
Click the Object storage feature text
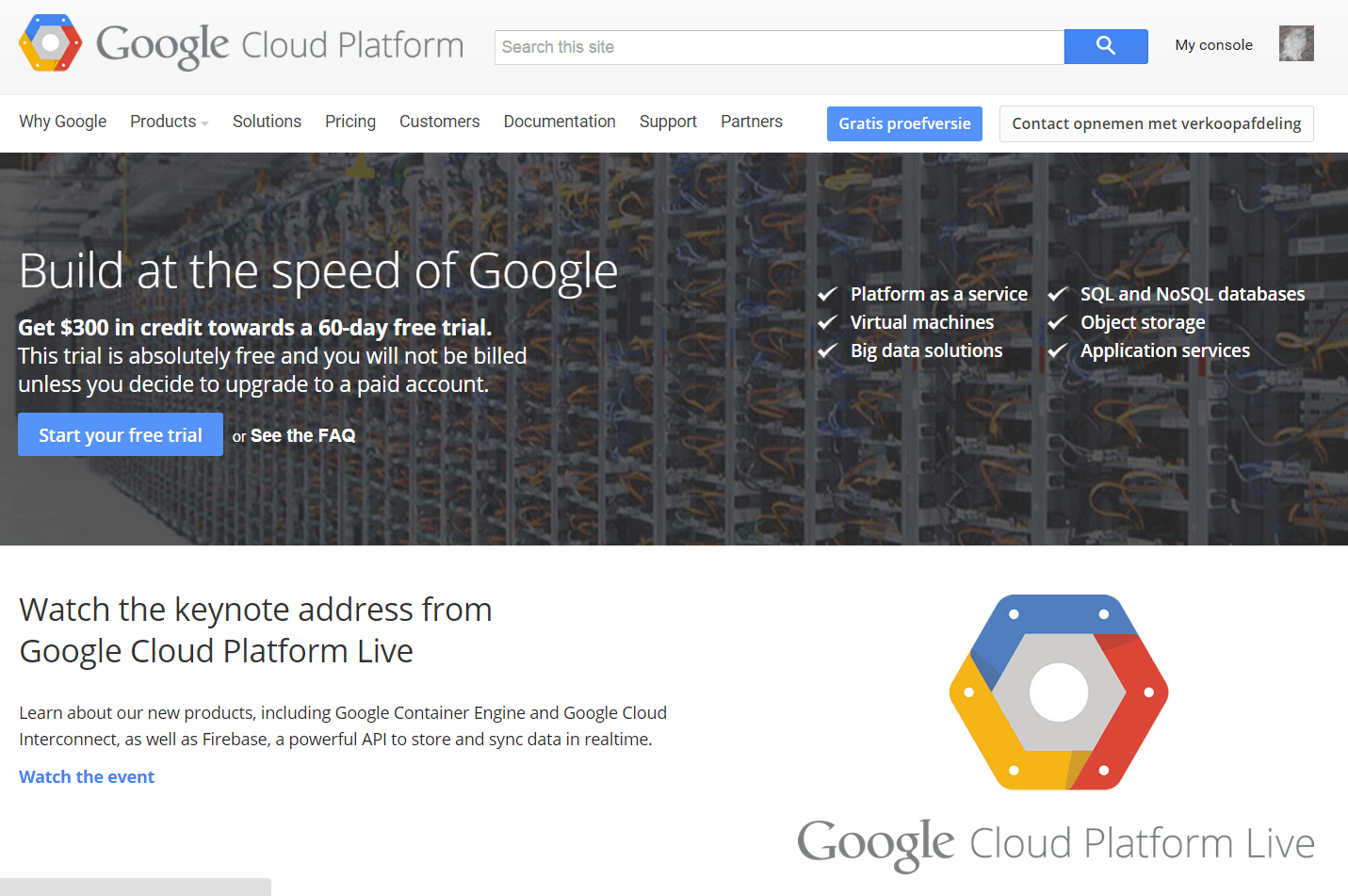[x=1143, y=322]
